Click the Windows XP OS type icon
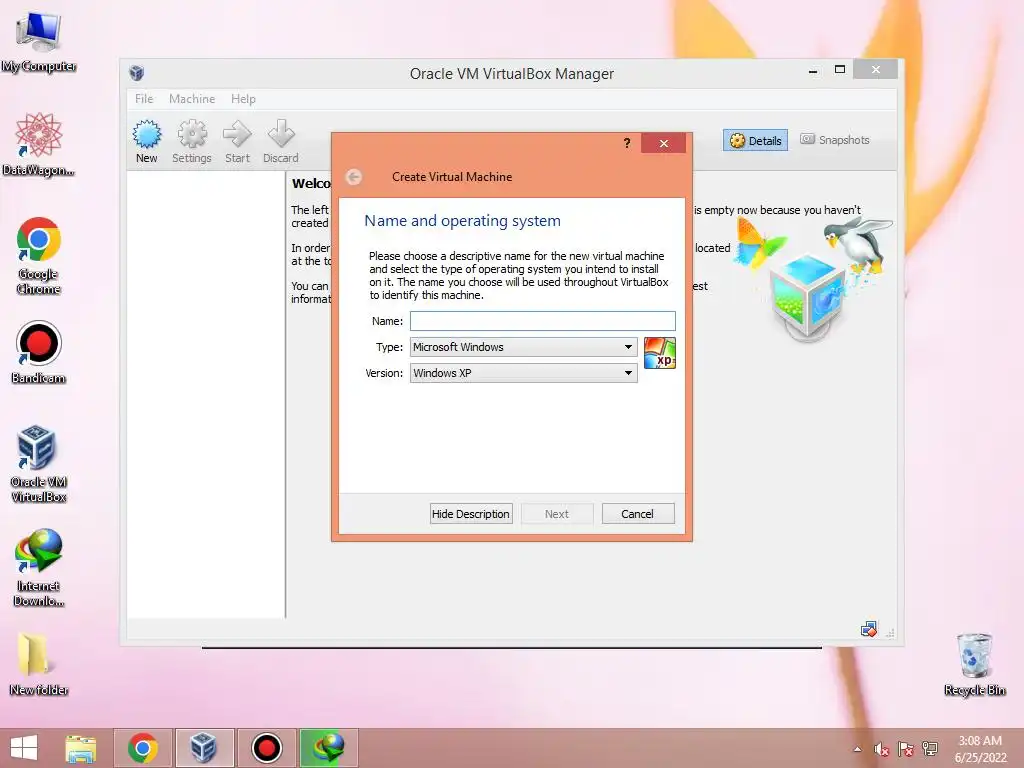The image size is (1024, 768). click(660, 353)
